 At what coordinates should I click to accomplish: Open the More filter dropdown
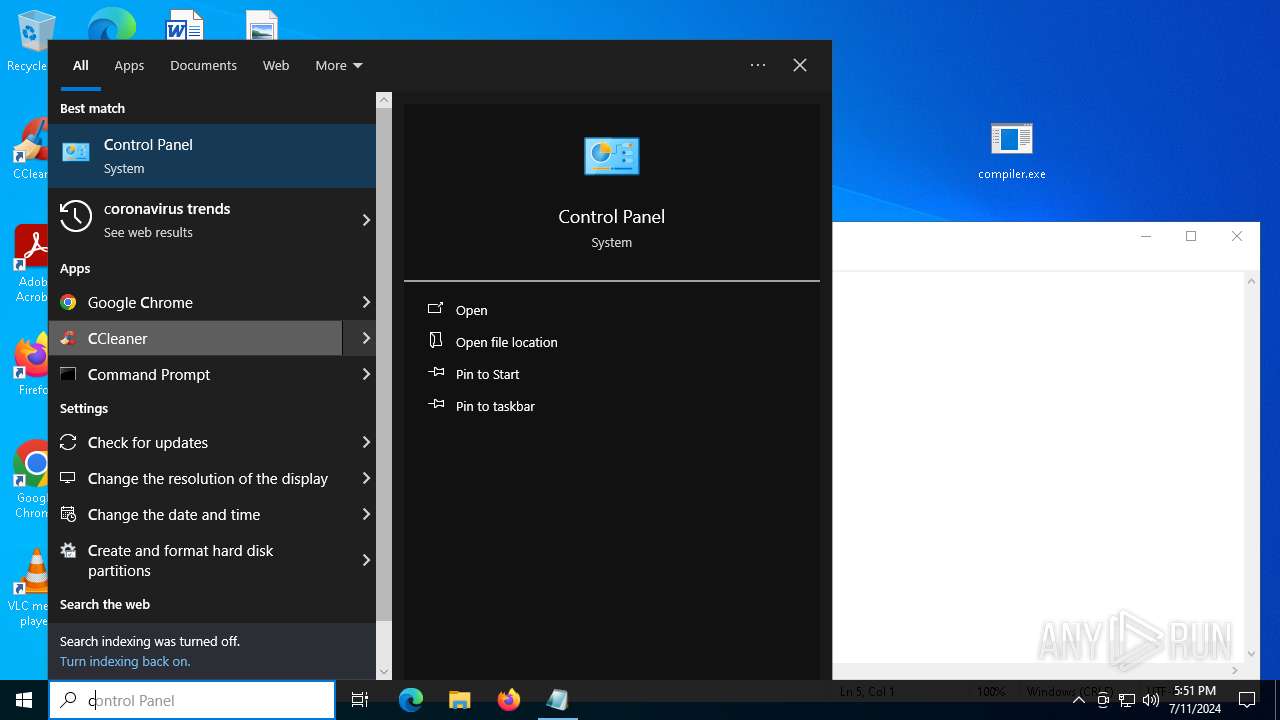point(339,65)
